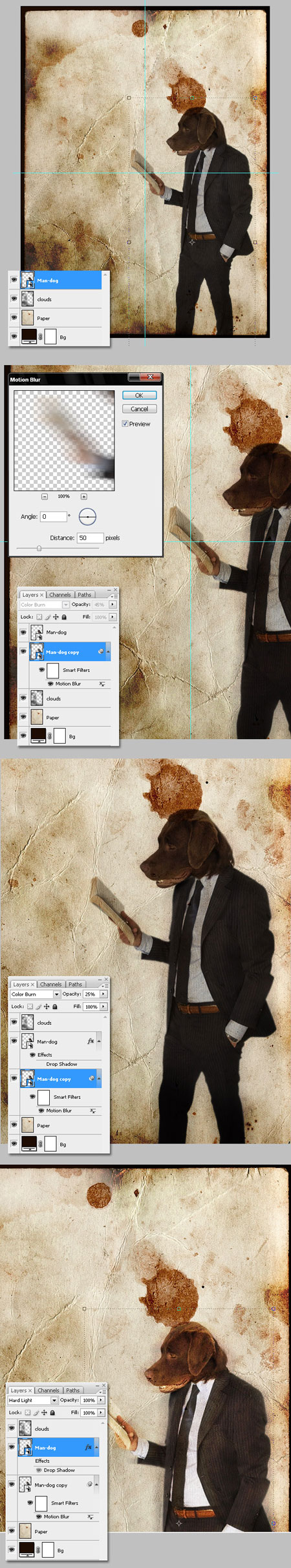The image size is (291, 1568).
Task: Select the clouds layer in the 45% opacity Layers panel
Action: 69,698
